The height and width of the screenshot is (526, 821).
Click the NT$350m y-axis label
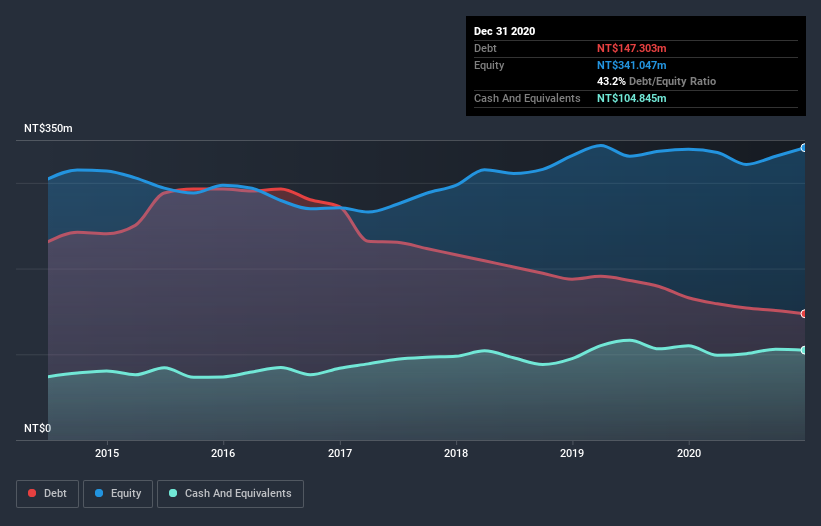[x=48, y=128]
